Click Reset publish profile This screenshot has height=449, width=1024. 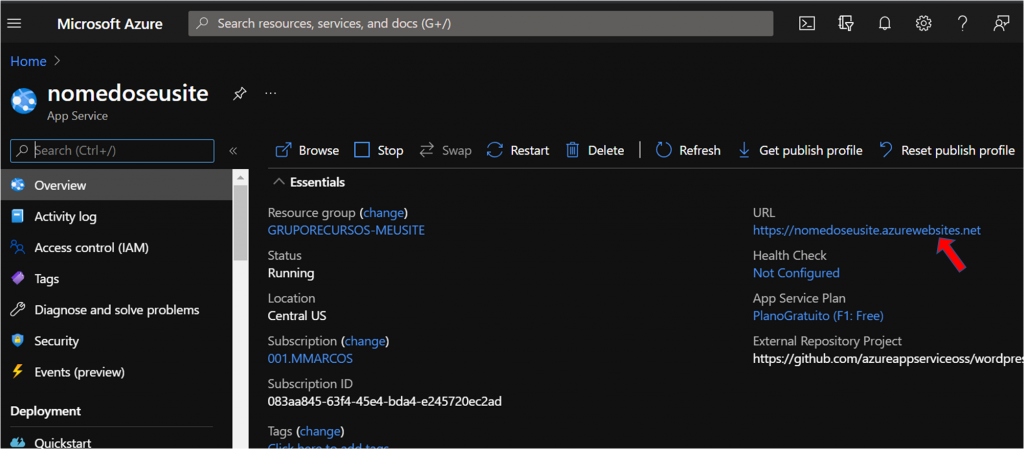[946, 151]
